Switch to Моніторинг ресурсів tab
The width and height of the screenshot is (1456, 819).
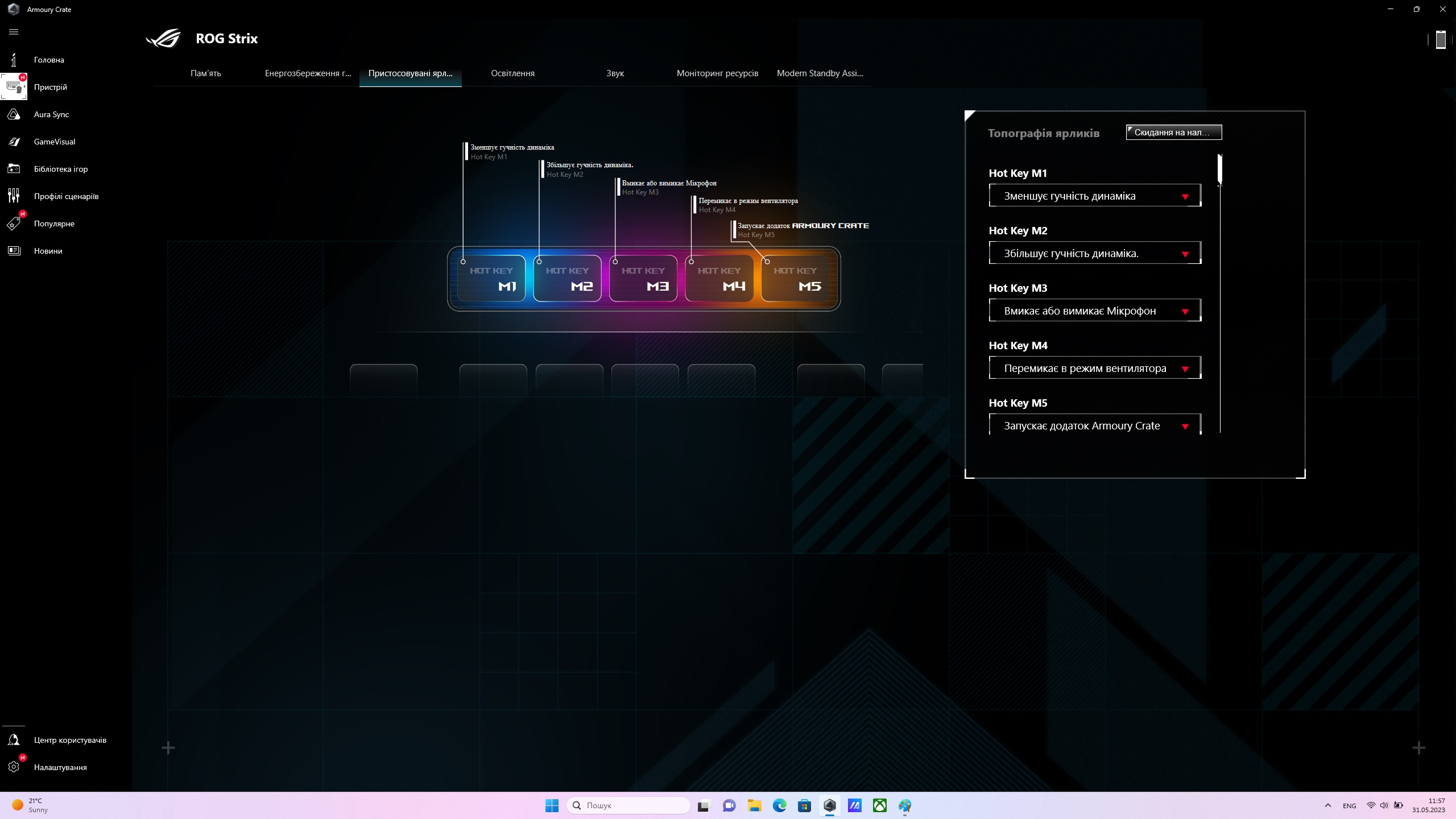718,73
